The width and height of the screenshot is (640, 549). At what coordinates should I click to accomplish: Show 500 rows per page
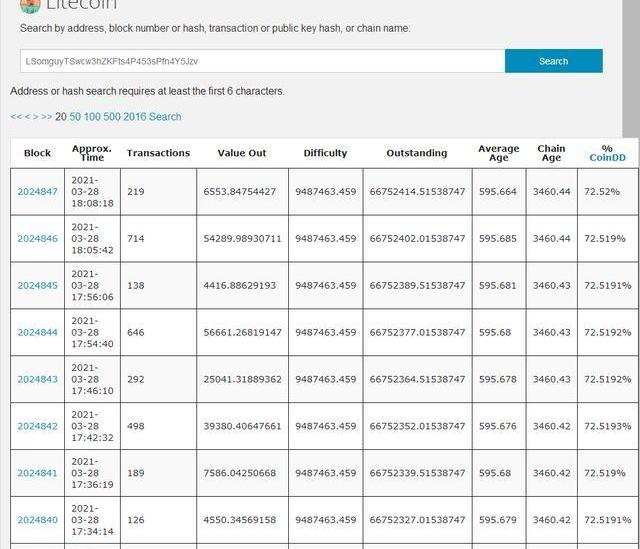pyautogui.click(x=111, y=117)
